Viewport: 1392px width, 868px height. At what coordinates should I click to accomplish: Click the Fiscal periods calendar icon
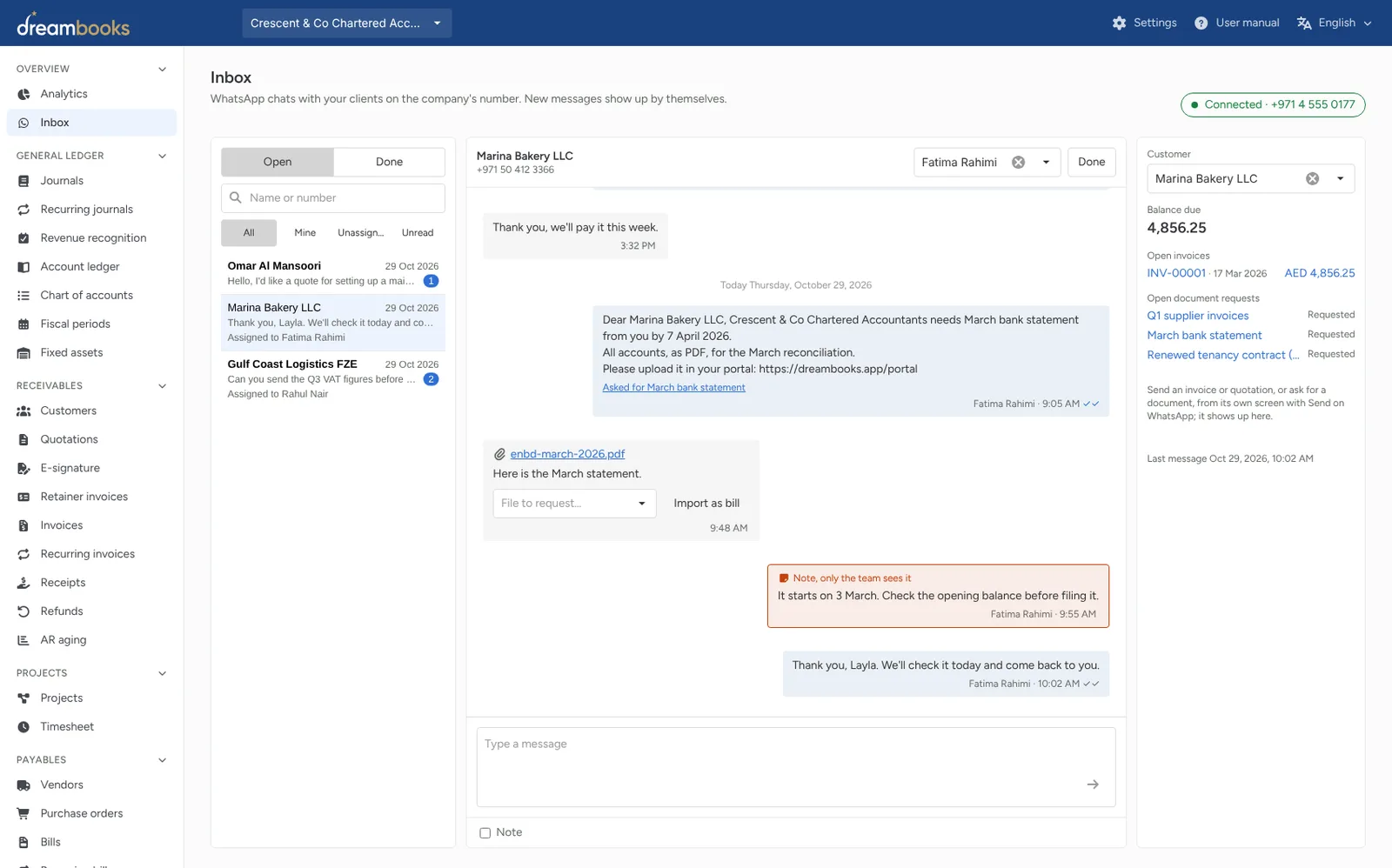[23, 324]
